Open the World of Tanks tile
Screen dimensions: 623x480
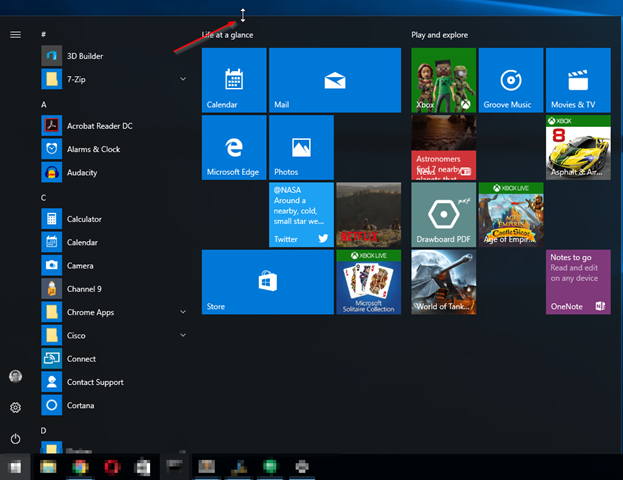click(443, 282)
